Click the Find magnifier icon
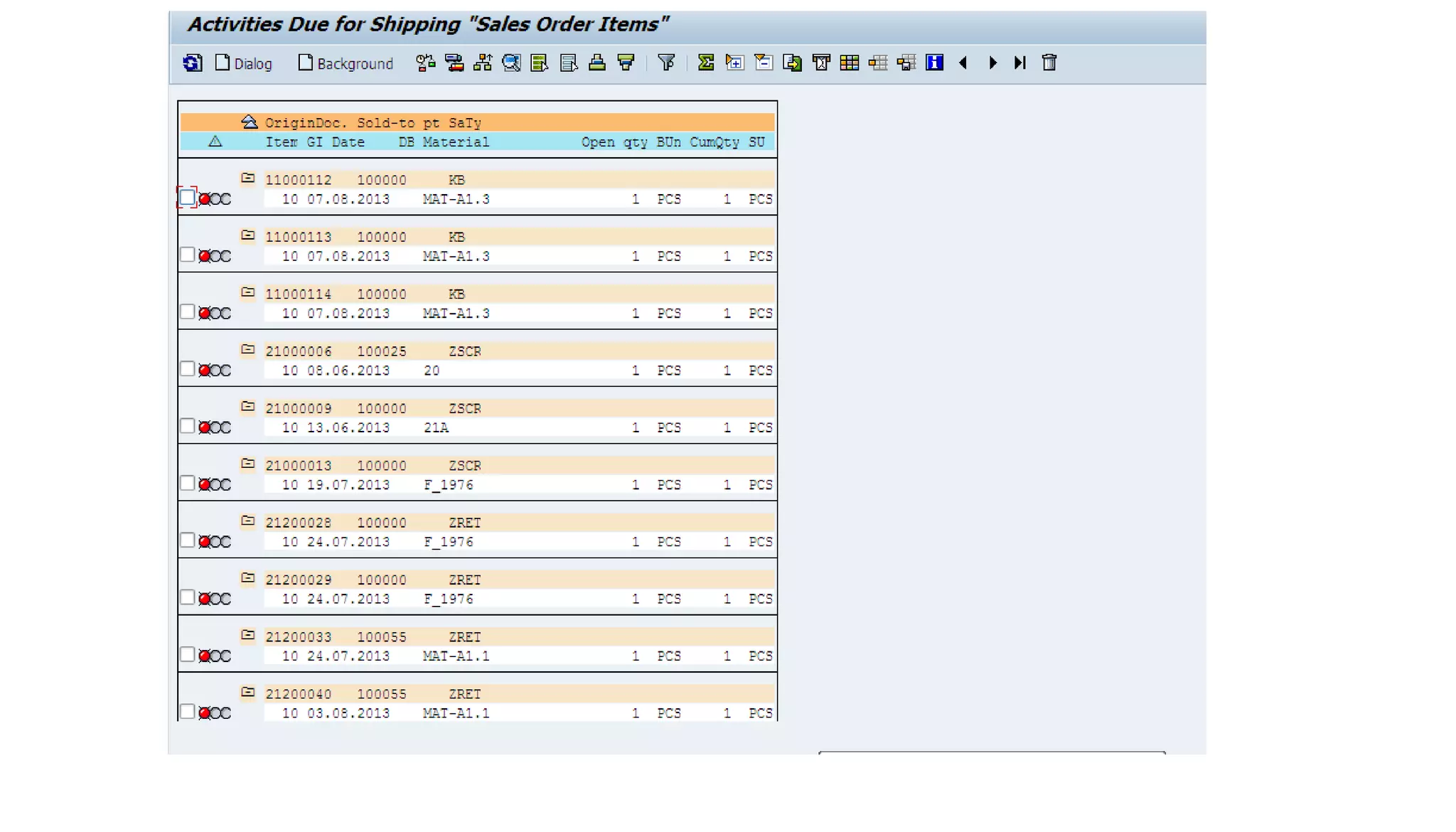The image size is (1456, 832). [x=511, y=63]
